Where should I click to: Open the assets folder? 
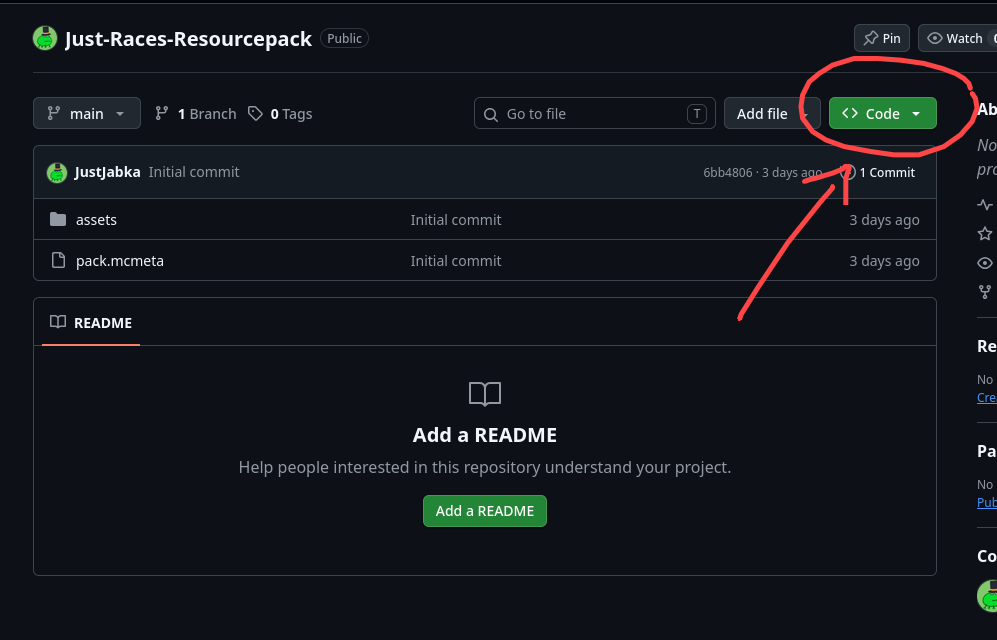click(96, 220)
